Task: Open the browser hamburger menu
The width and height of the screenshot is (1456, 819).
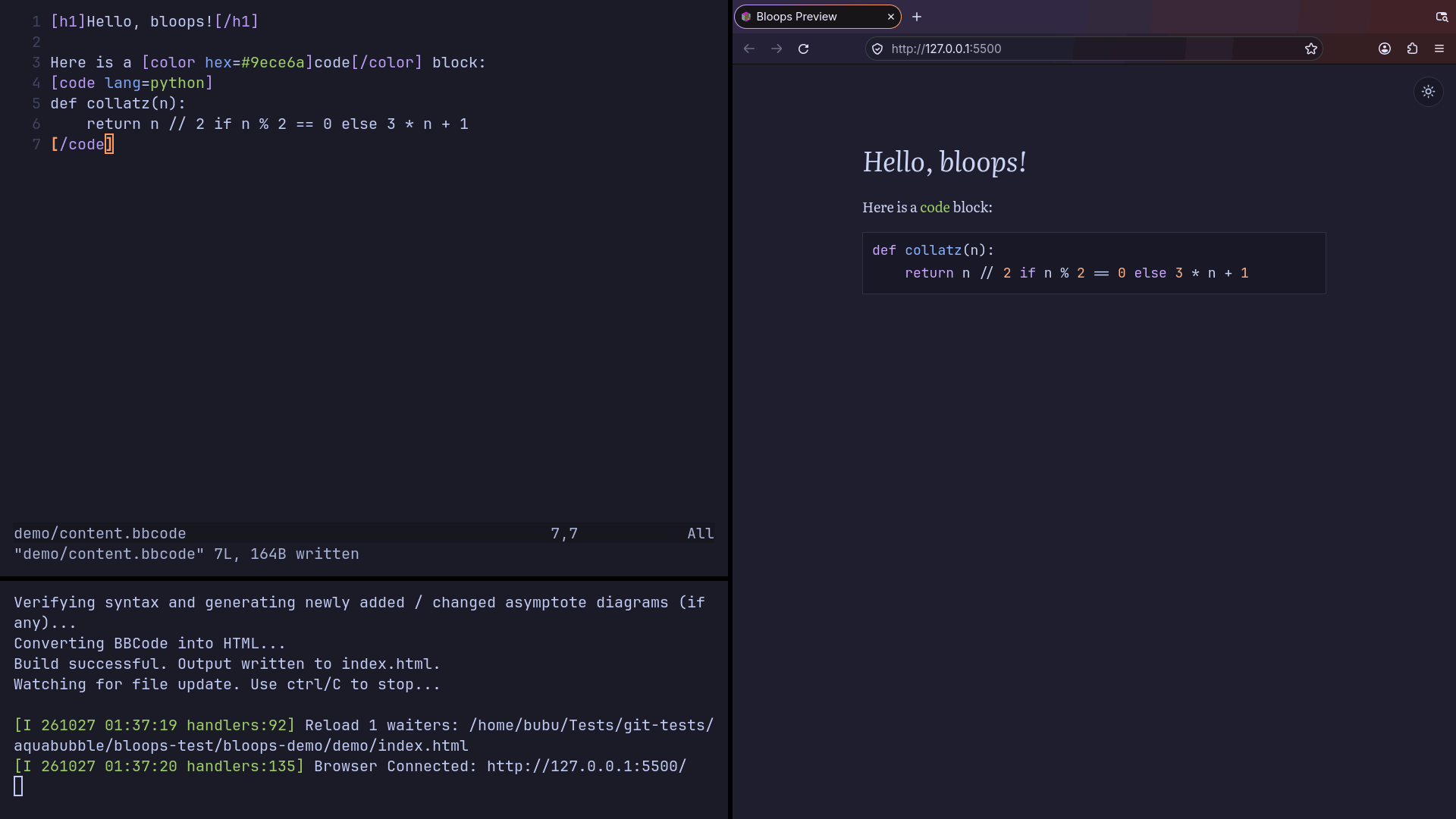Action: click(x=1439, y=49)
